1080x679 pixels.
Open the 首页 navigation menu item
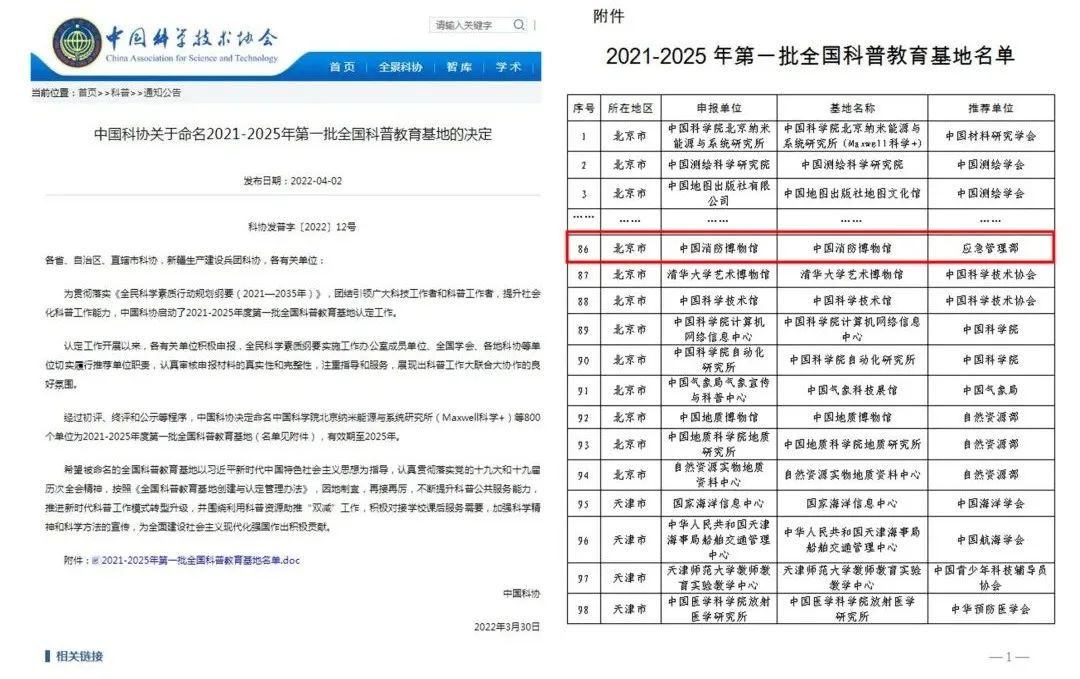click(342, 67)
